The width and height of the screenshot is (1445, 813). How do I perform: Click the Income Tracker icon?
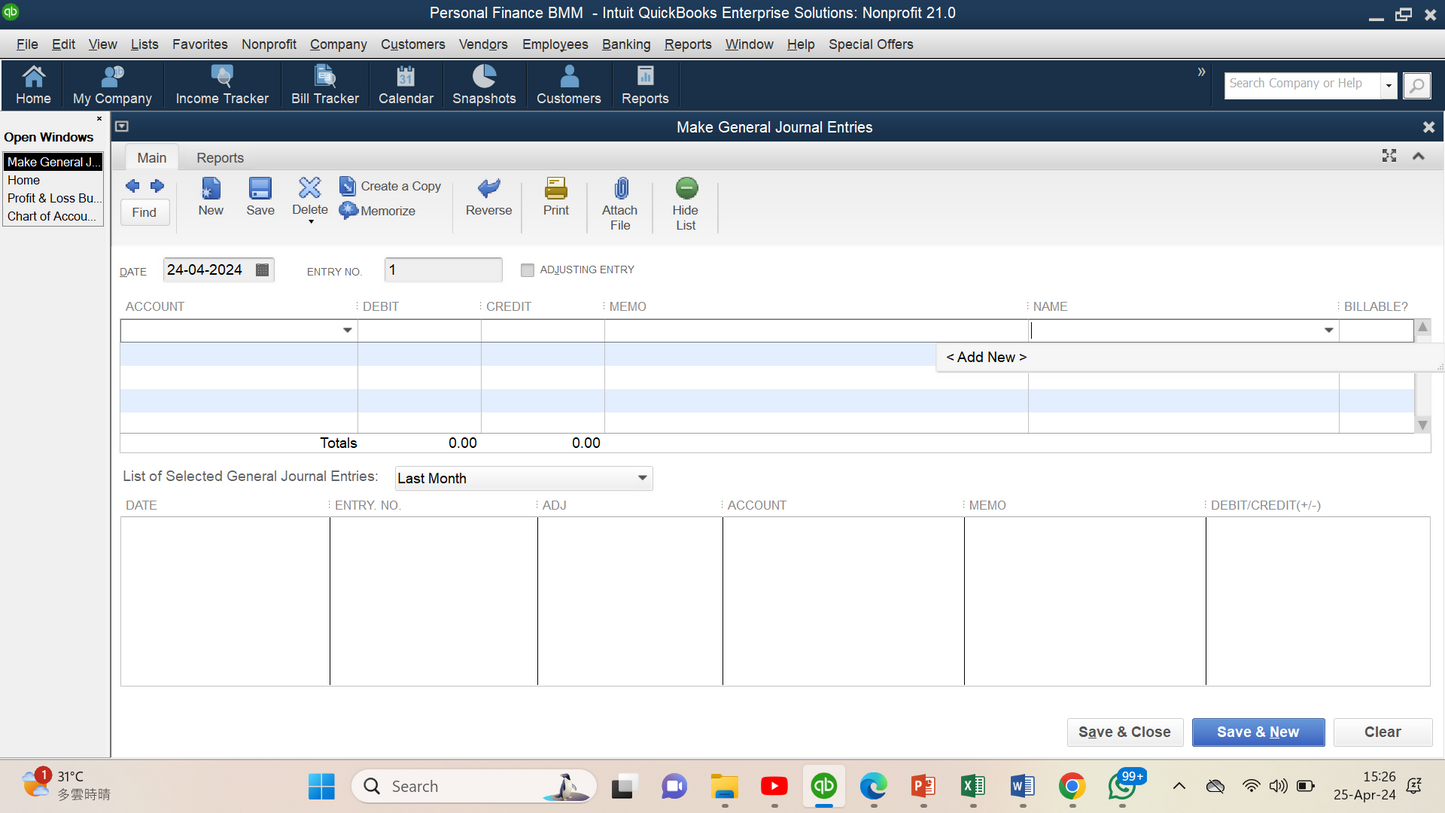pyautogui.click(x=222, y=78)
